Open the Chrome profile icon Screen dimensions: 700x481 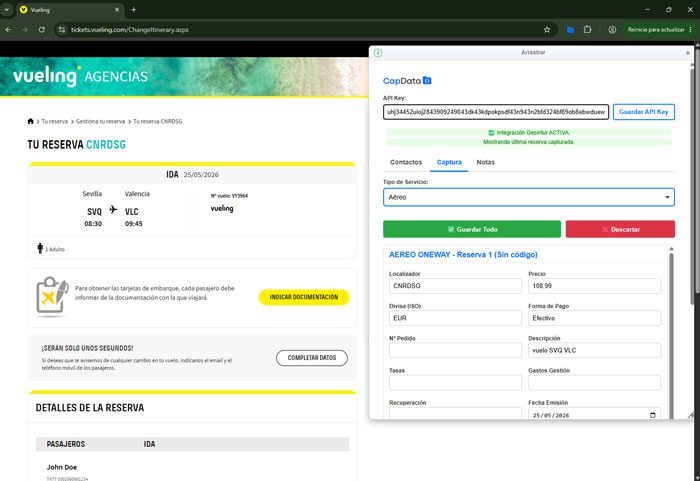click(x=612, y=29)
